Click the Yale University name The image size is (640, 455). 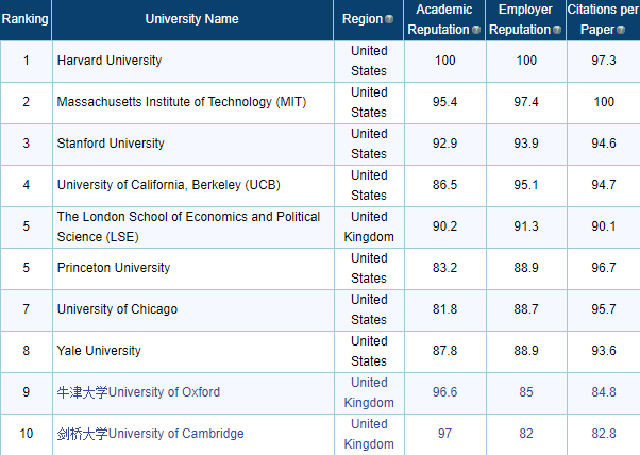coord(98,351)
